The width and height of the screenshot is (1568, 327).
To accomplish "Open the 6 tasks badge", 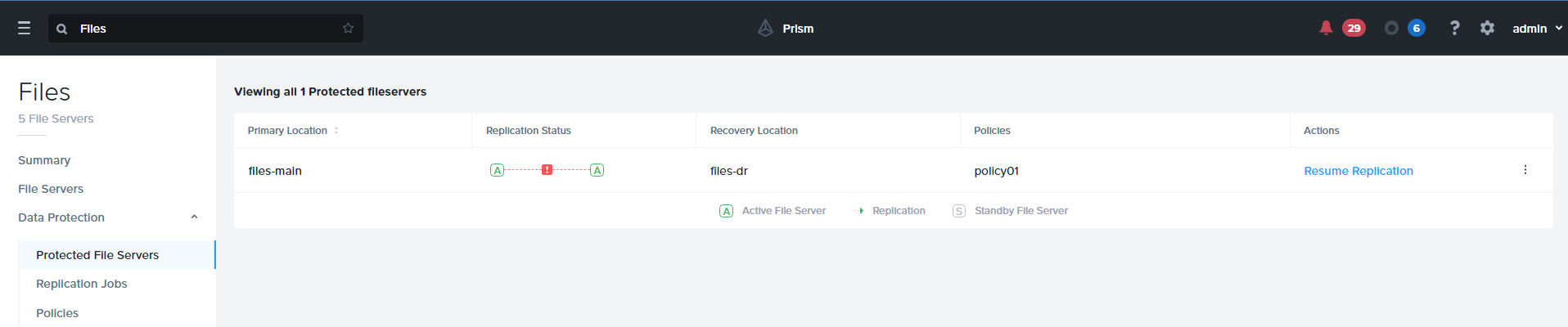I will click(1417, 28).
